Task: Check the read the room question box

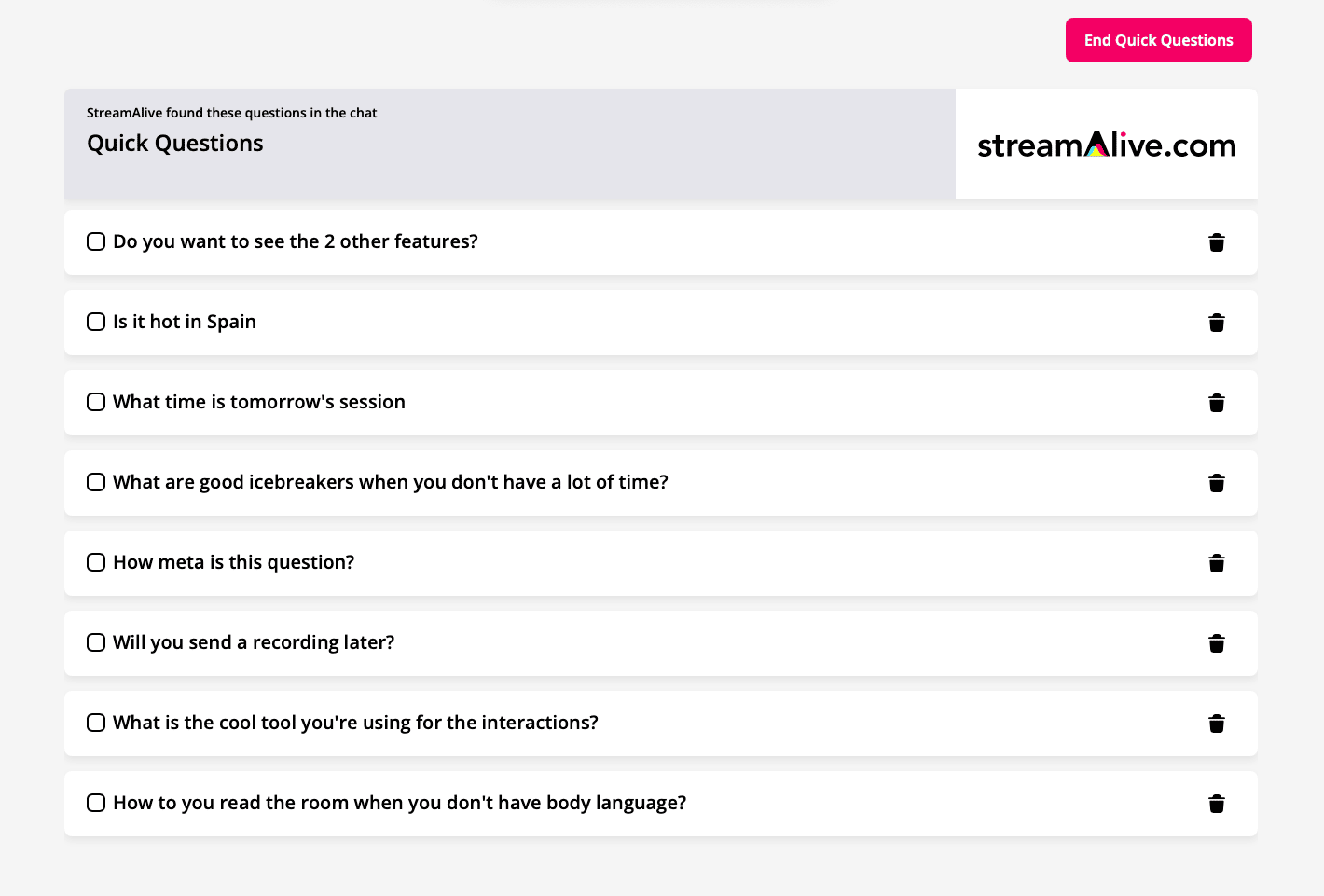Action: coord(96,803)
